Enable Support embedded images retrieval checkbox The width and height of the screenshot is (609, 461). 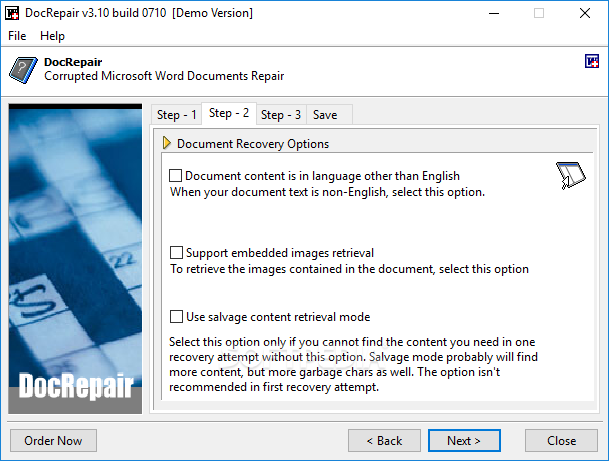click(176, 253)
